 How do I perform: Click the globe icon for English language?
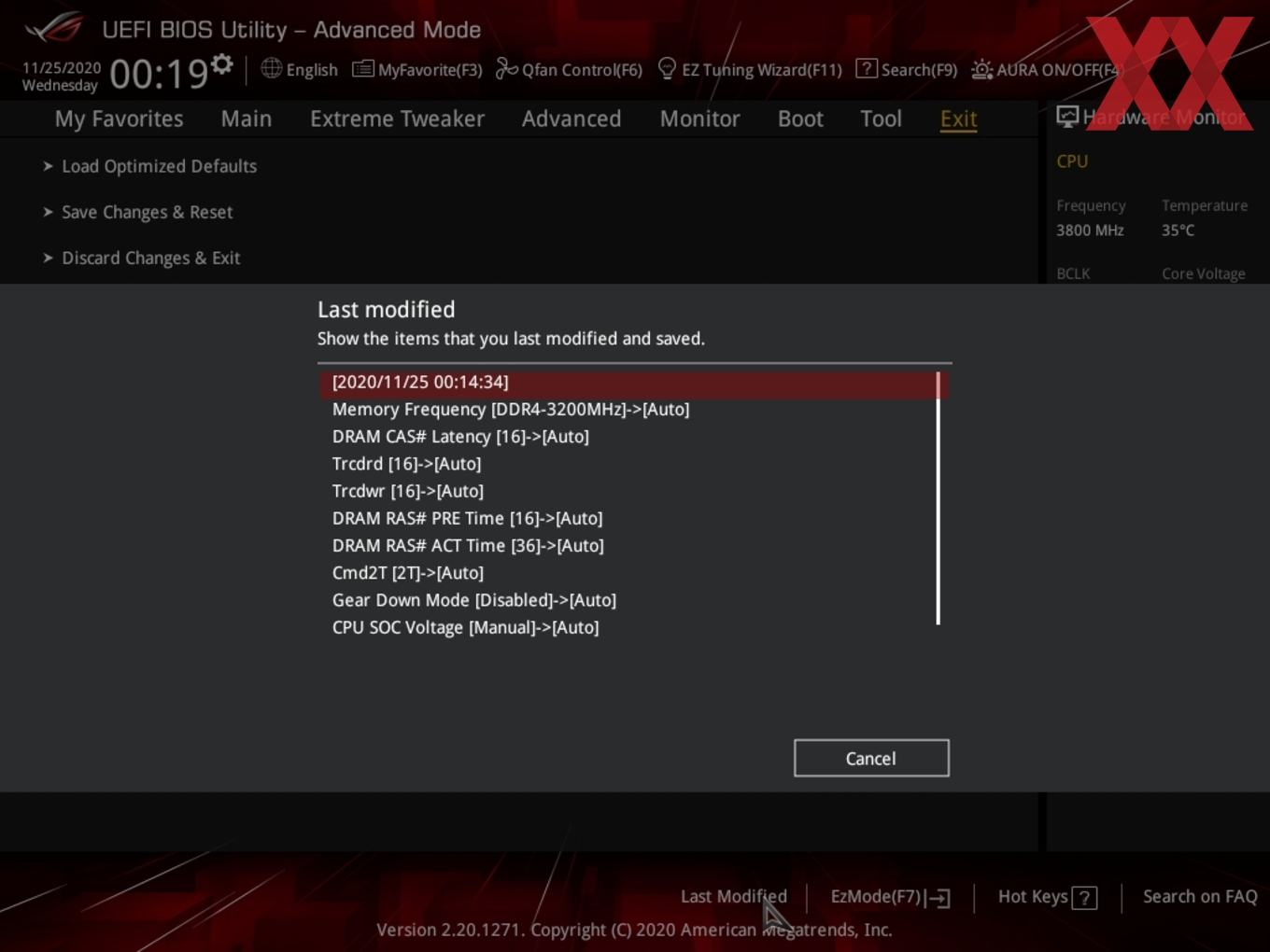271,68
